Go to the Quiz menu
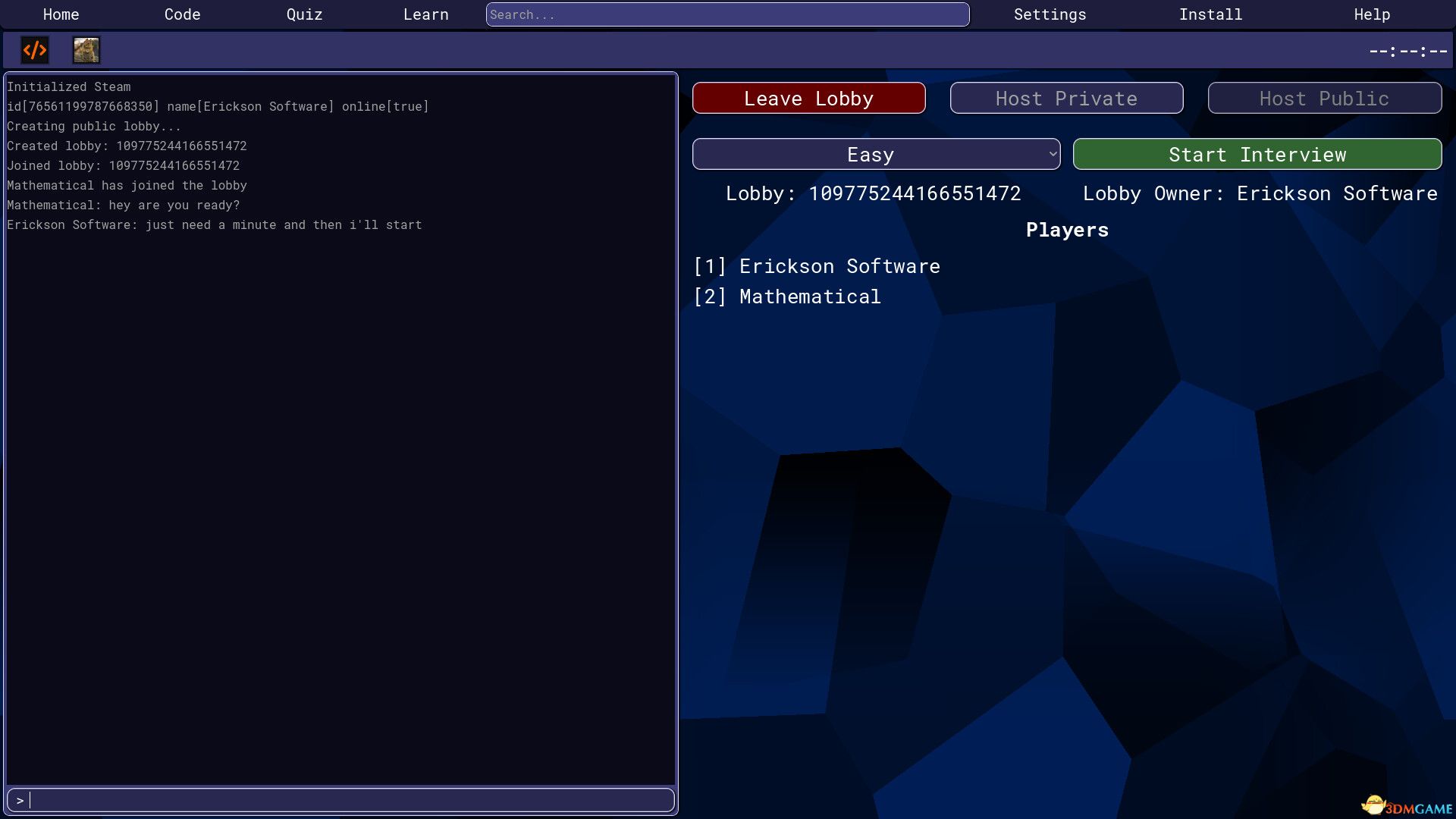Screen dimensions: 1456x819 tap(304, 14)
